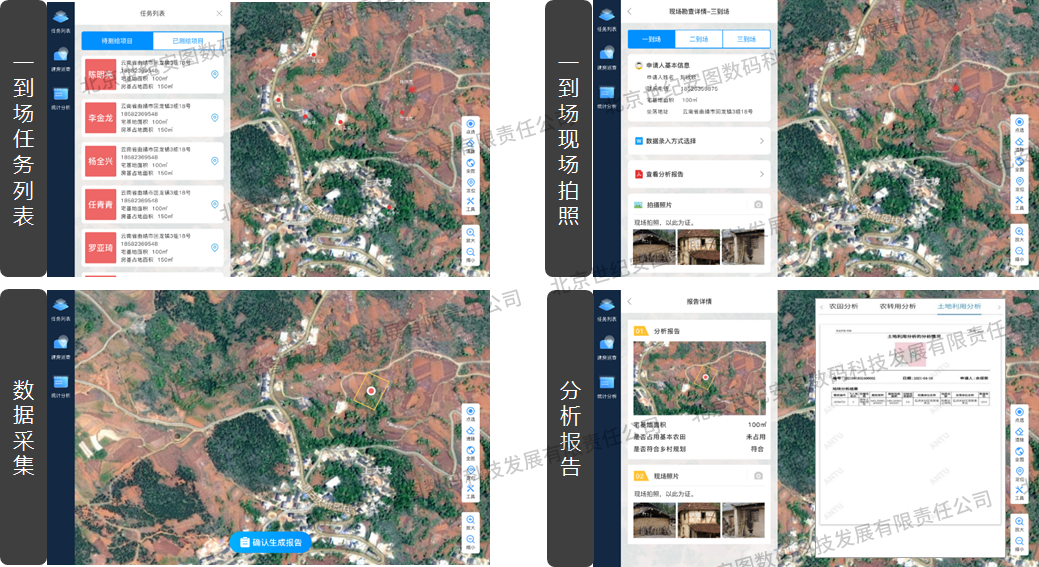Screen dimensions: 1039x567
Task: Open first site photo under 拍摄照片
Action: pos(654,247)
